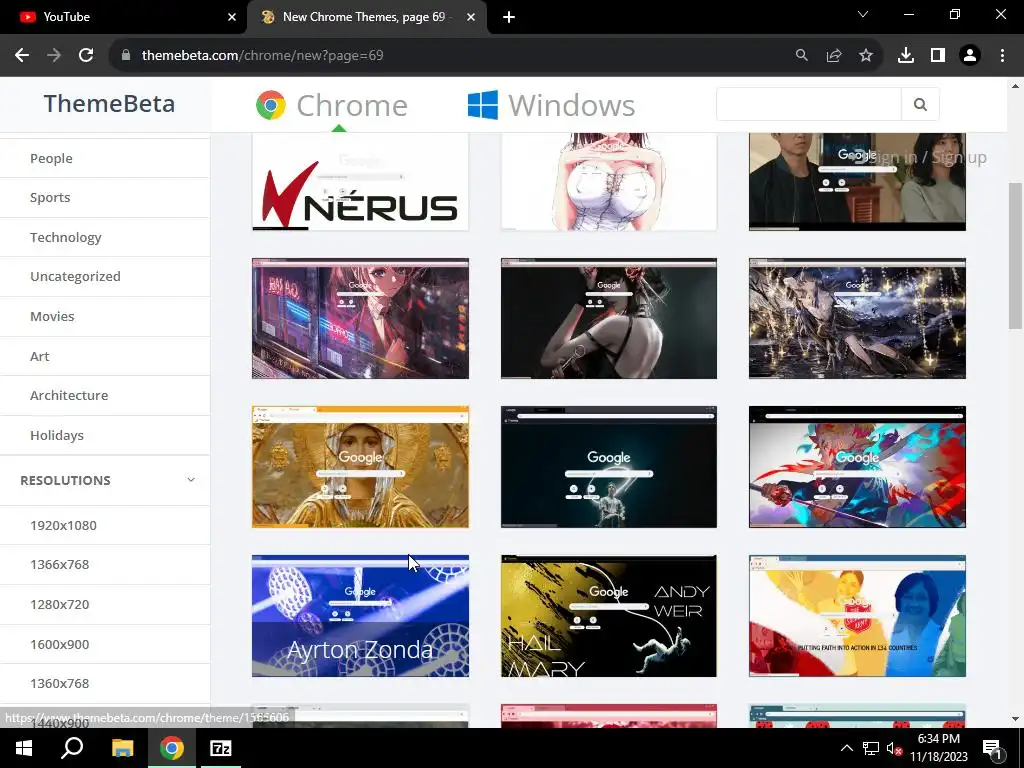Screen dimensions: 1024x768
Task: Click the muted volume tray icon
Action: pyautogui.click(x=894, y=748)
